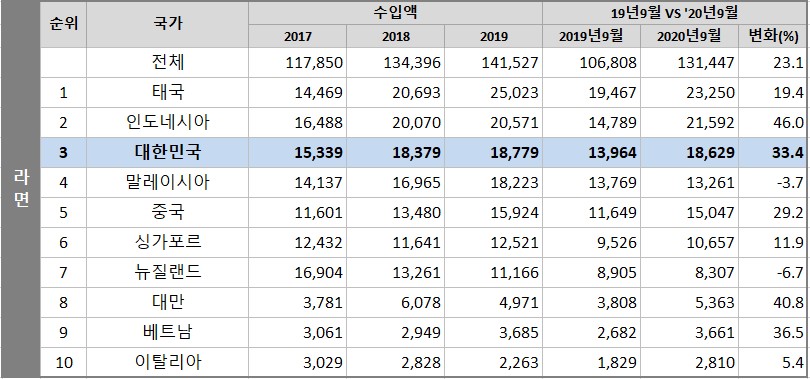Click total 2017 value 117,850

[x=314, y=63]
